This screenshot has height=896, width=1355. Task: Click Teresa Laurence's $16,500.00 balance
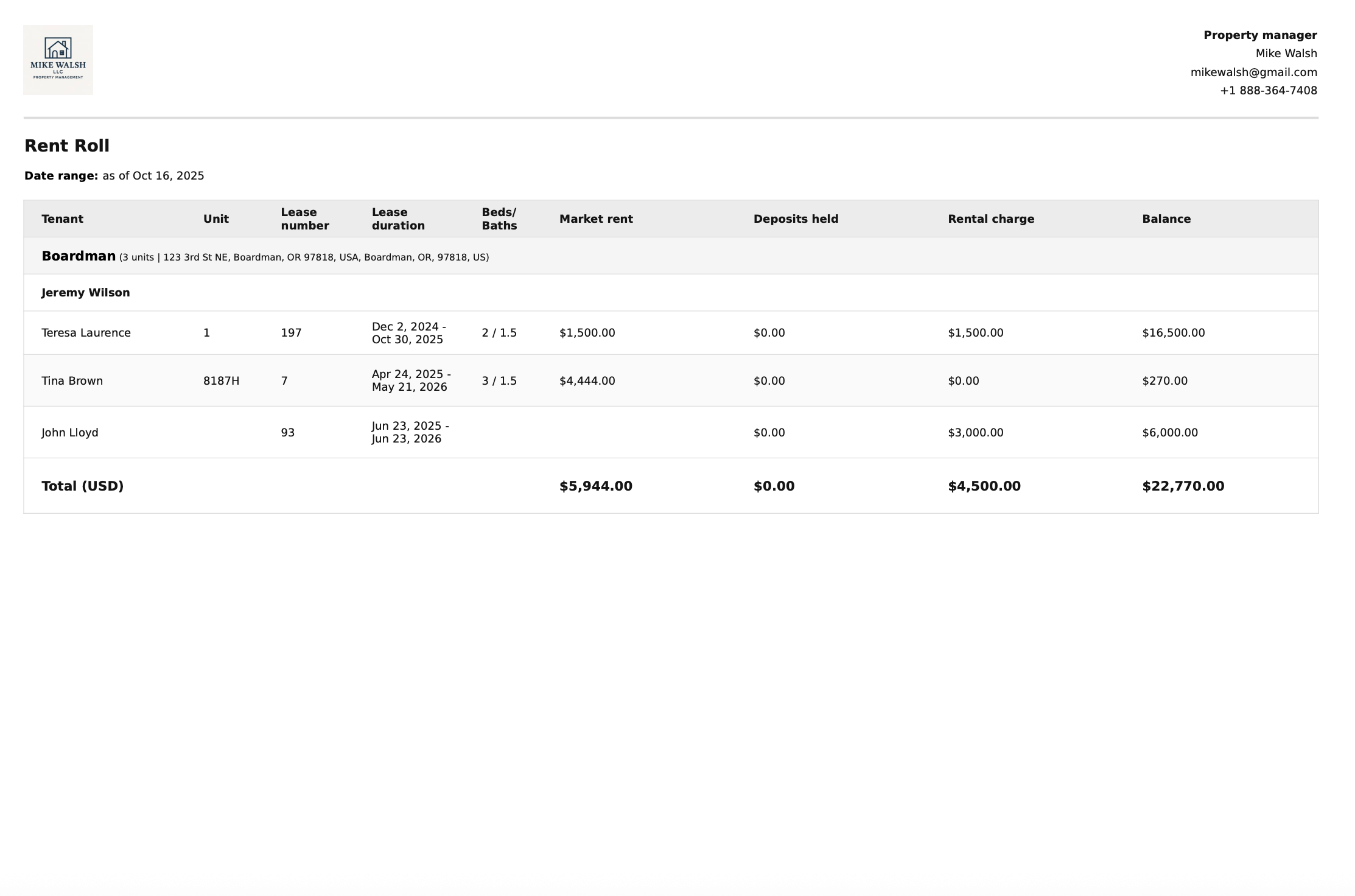(1173, 333)
